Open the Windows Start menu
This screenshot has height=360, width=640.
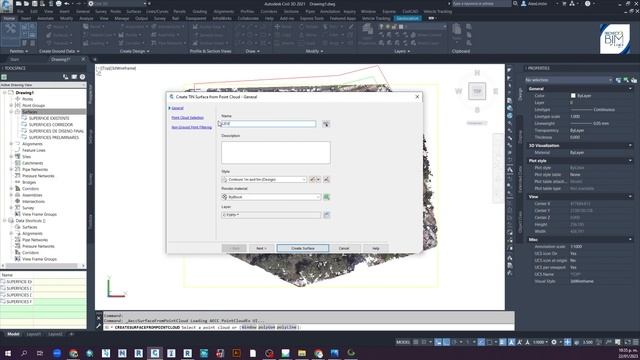pos(8,353)
